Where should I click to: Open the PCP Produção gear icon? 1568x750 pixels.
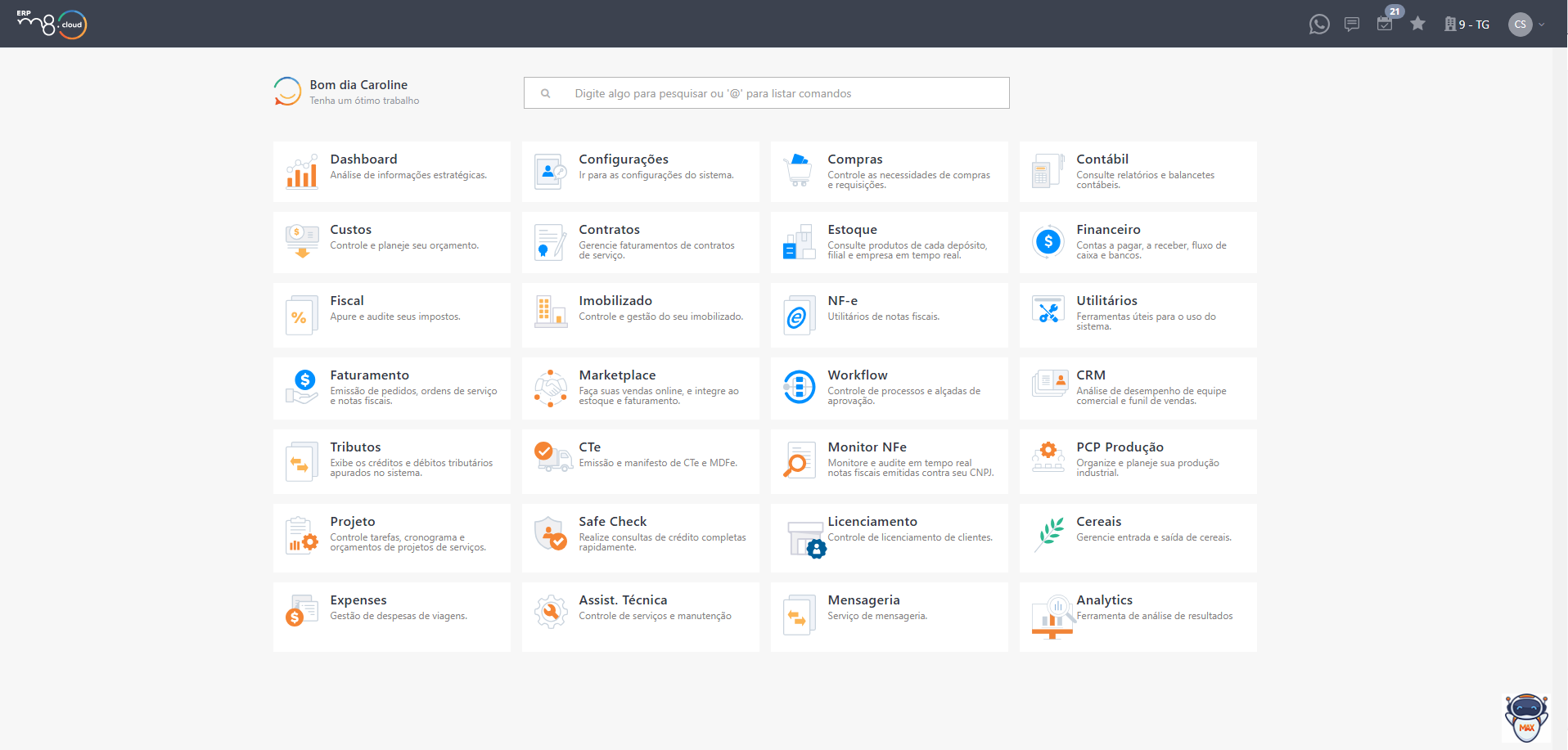coord(1048,457)
